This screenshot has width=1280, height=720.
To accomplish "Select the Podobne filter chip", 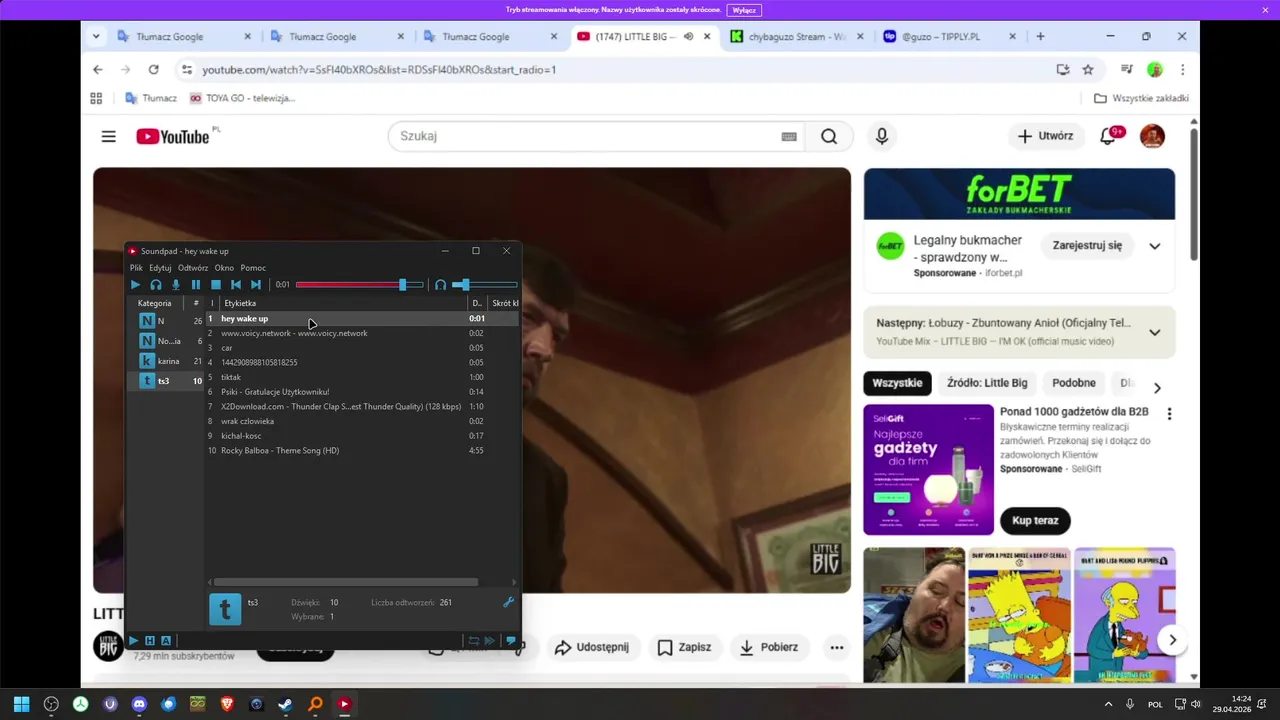I will tap(1074, 383).
